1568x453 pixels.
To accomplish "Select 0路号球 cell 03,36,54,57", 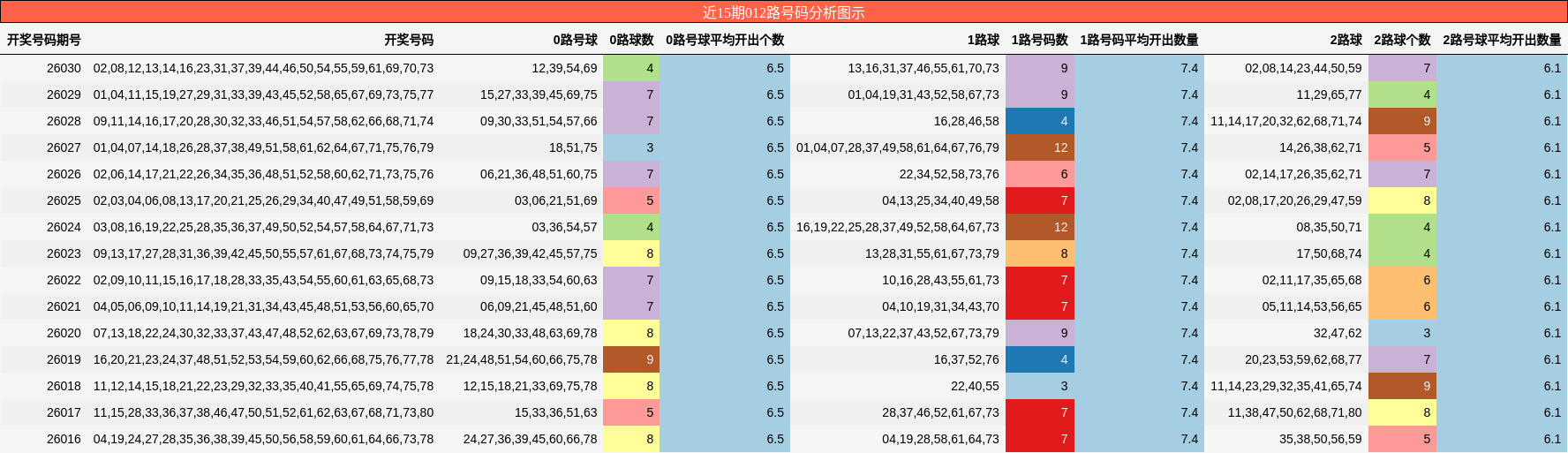I will click(x=564, y=227).
